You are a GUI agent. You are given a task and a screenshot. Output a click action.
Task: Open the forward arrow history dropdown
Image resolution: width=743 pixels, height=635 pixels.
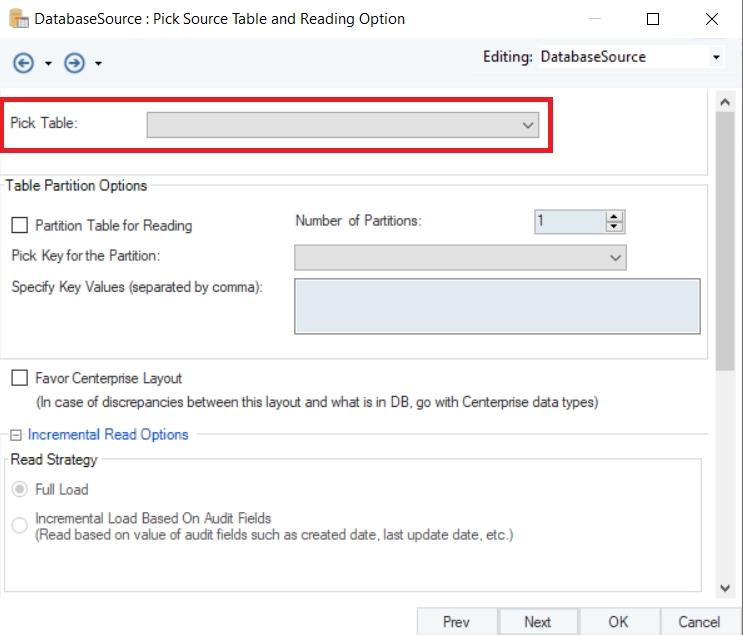[x=98, y=64]
